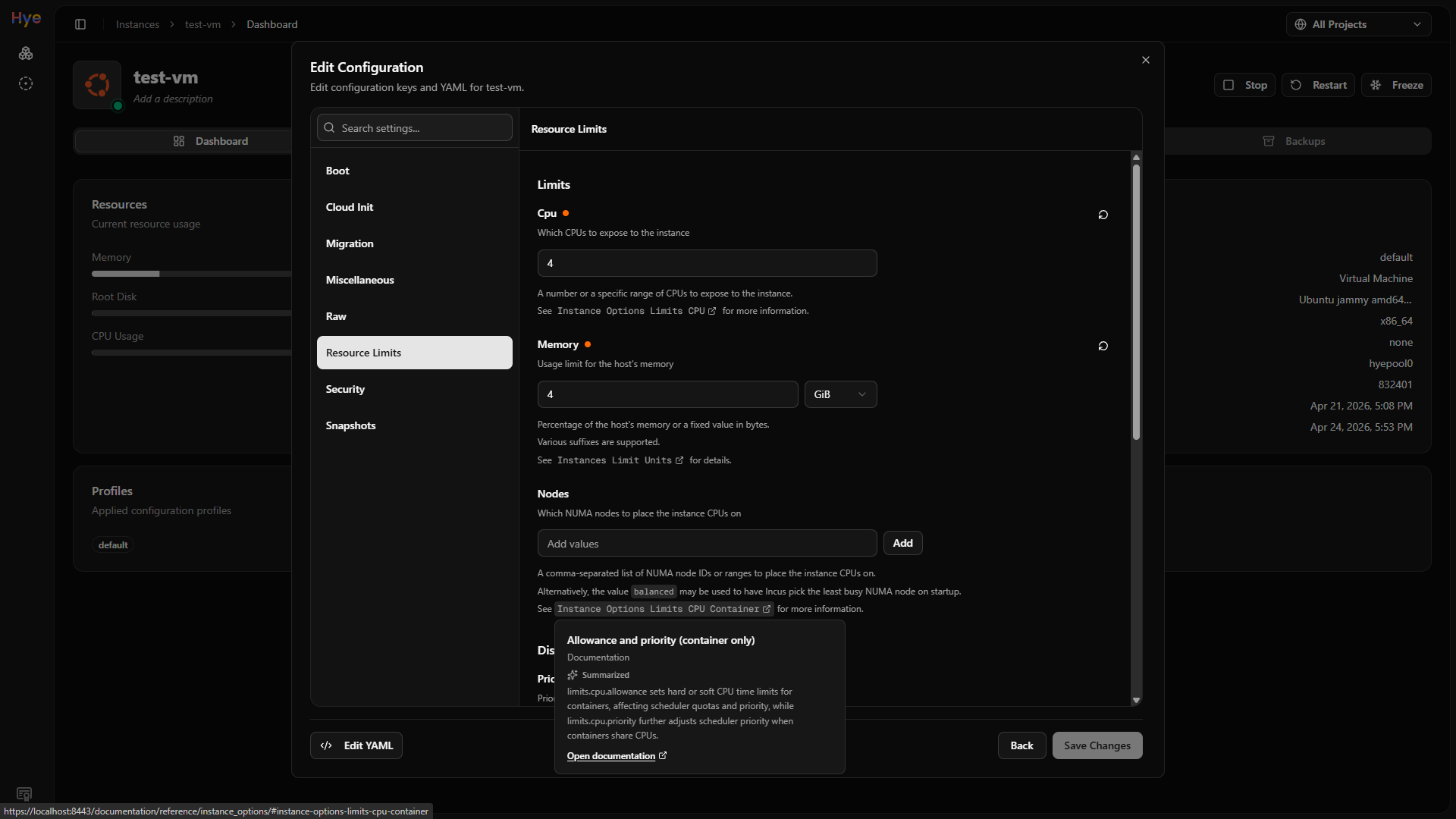Click the scrollbar down arrow
The image size is (1456, 819).
pyautogui.click(x=1136, y=700)
